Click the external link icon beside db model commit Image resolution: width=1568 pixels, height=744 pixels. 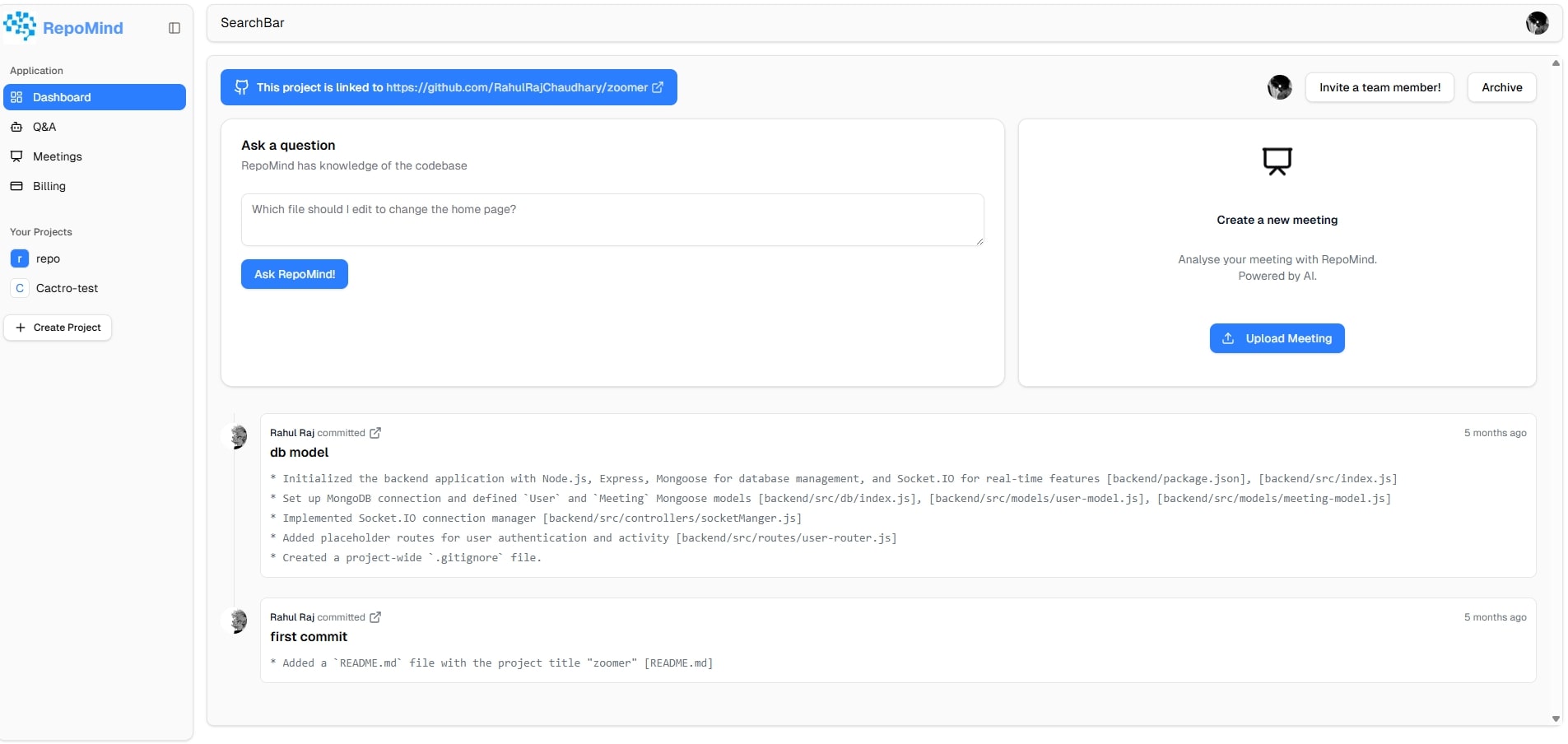pyautogui.click(x=376, y=432)
